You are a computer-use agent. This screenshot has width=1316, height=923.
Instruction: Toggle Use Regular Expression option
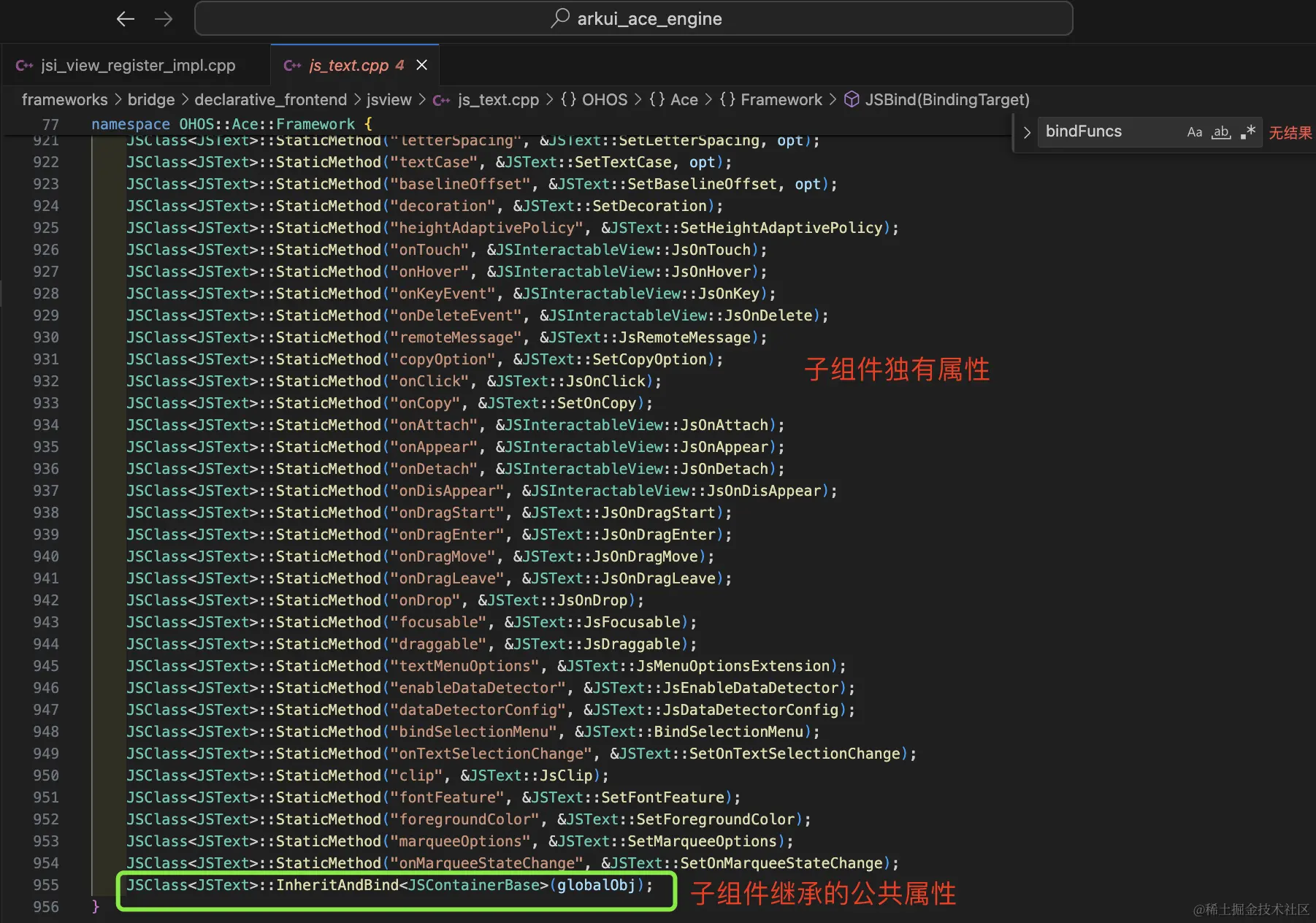pyautogui.click(x=1247, y=132)
